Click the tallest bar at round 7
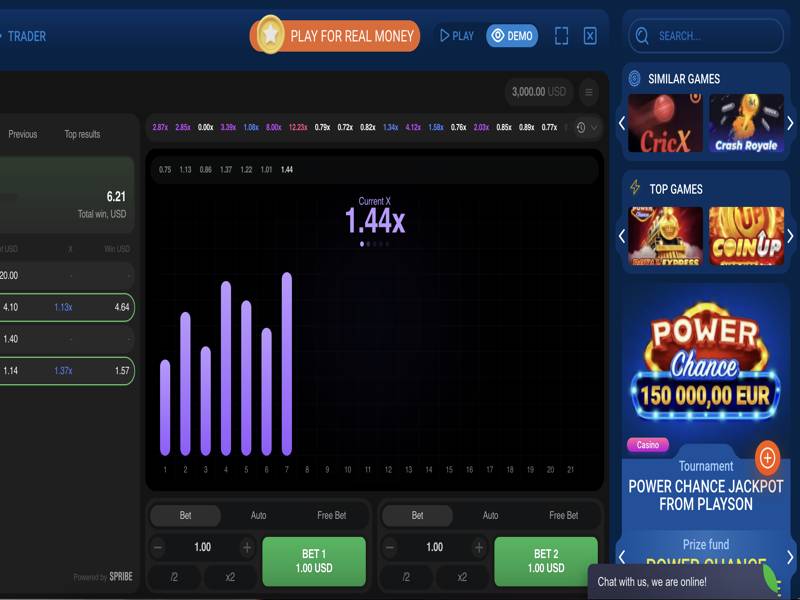 coord(287,364)
